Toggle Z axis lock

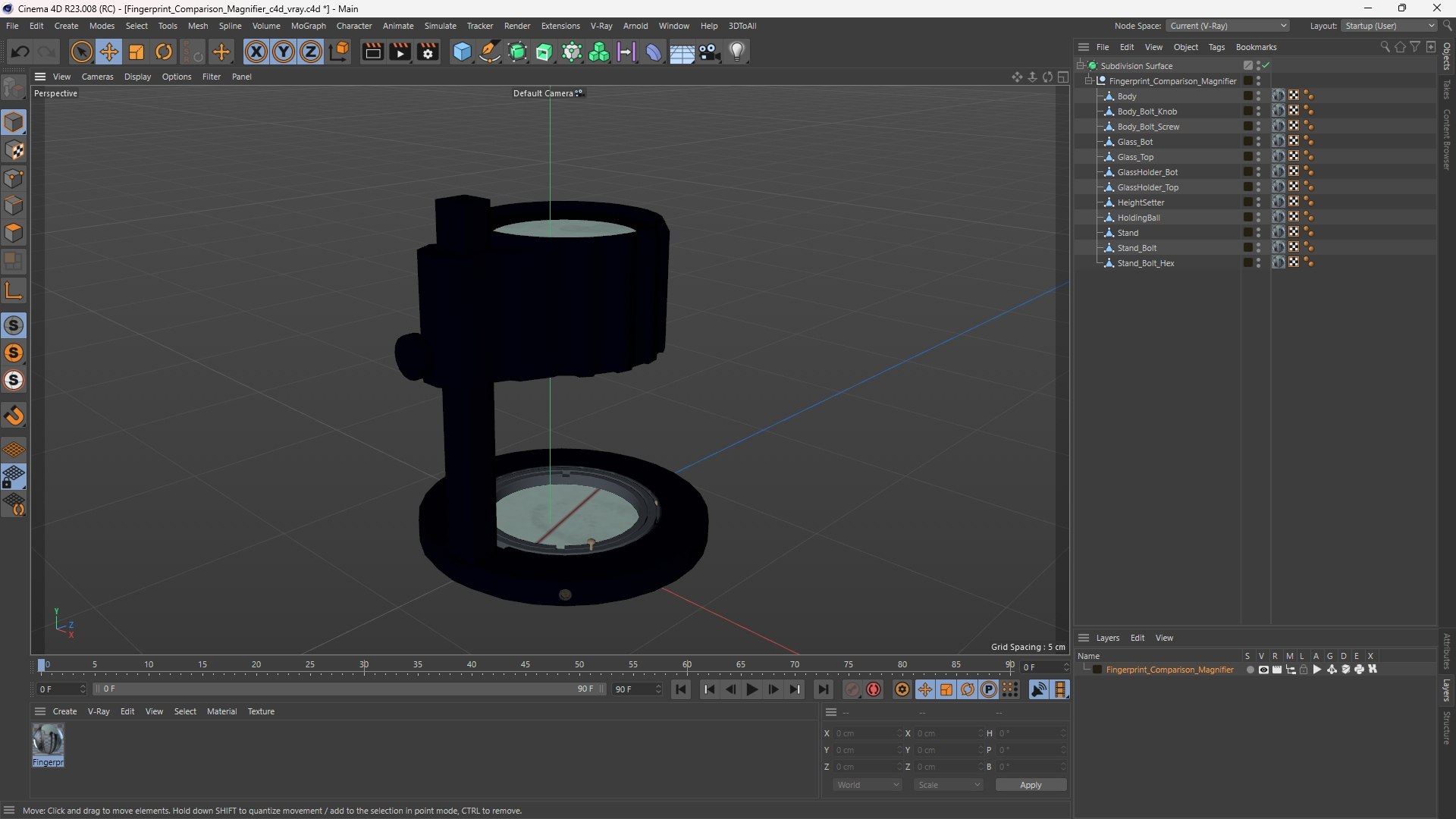(311, 52)
